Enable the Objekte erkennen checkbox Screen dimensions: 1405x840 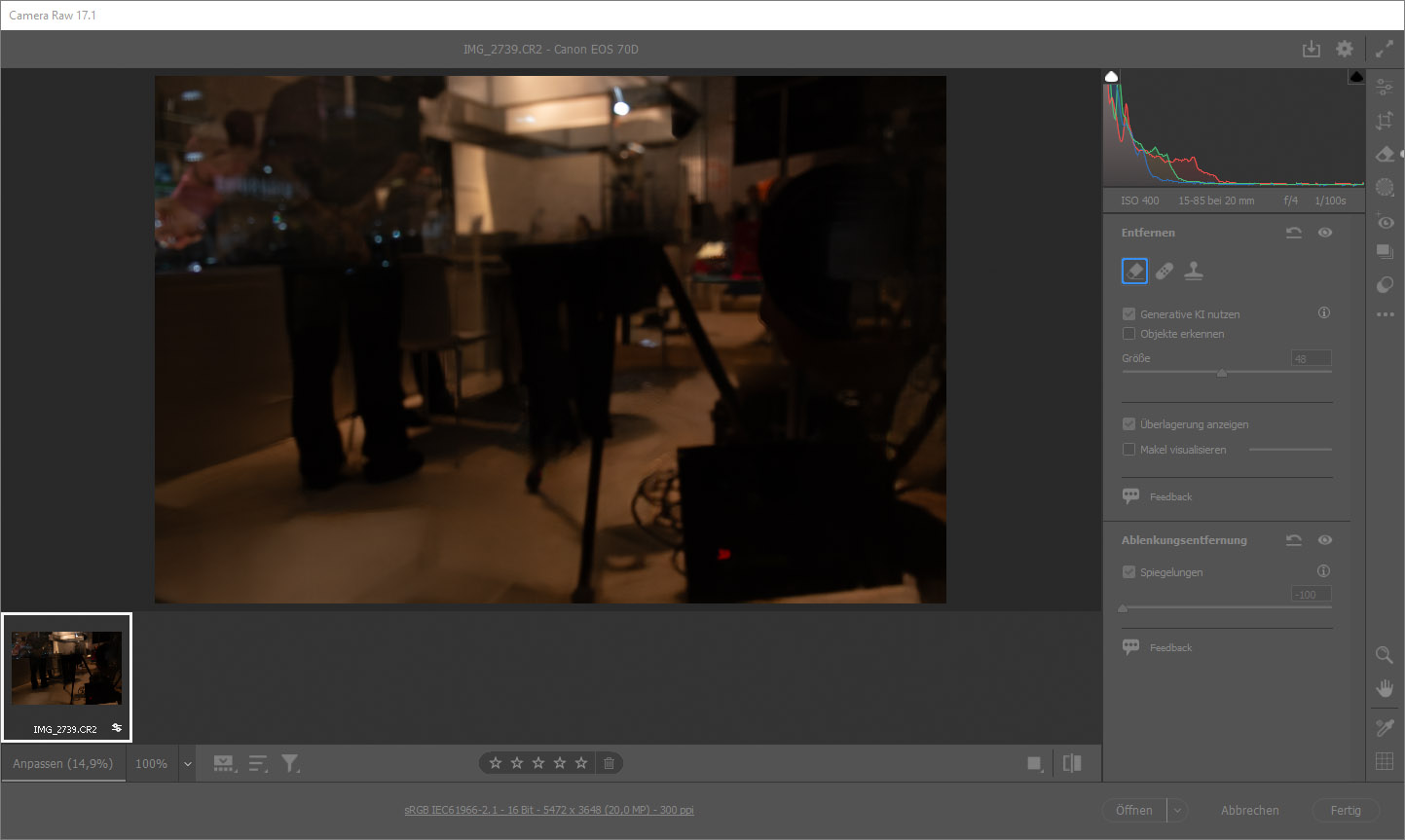pyautogui.click(x=1129, y=334)
